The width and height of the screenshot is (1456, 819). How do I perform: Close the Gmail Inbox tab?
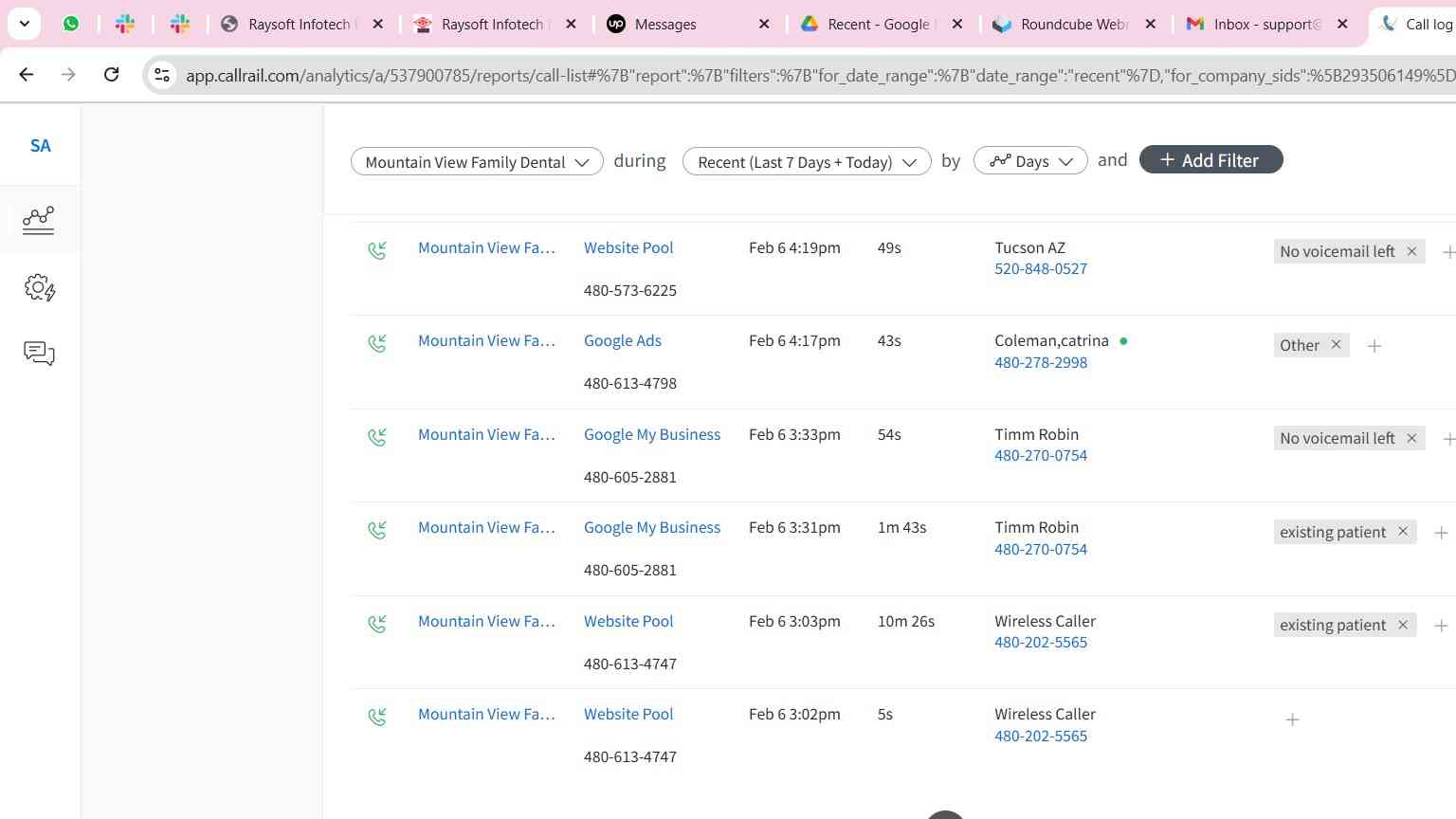point(1342,24)
